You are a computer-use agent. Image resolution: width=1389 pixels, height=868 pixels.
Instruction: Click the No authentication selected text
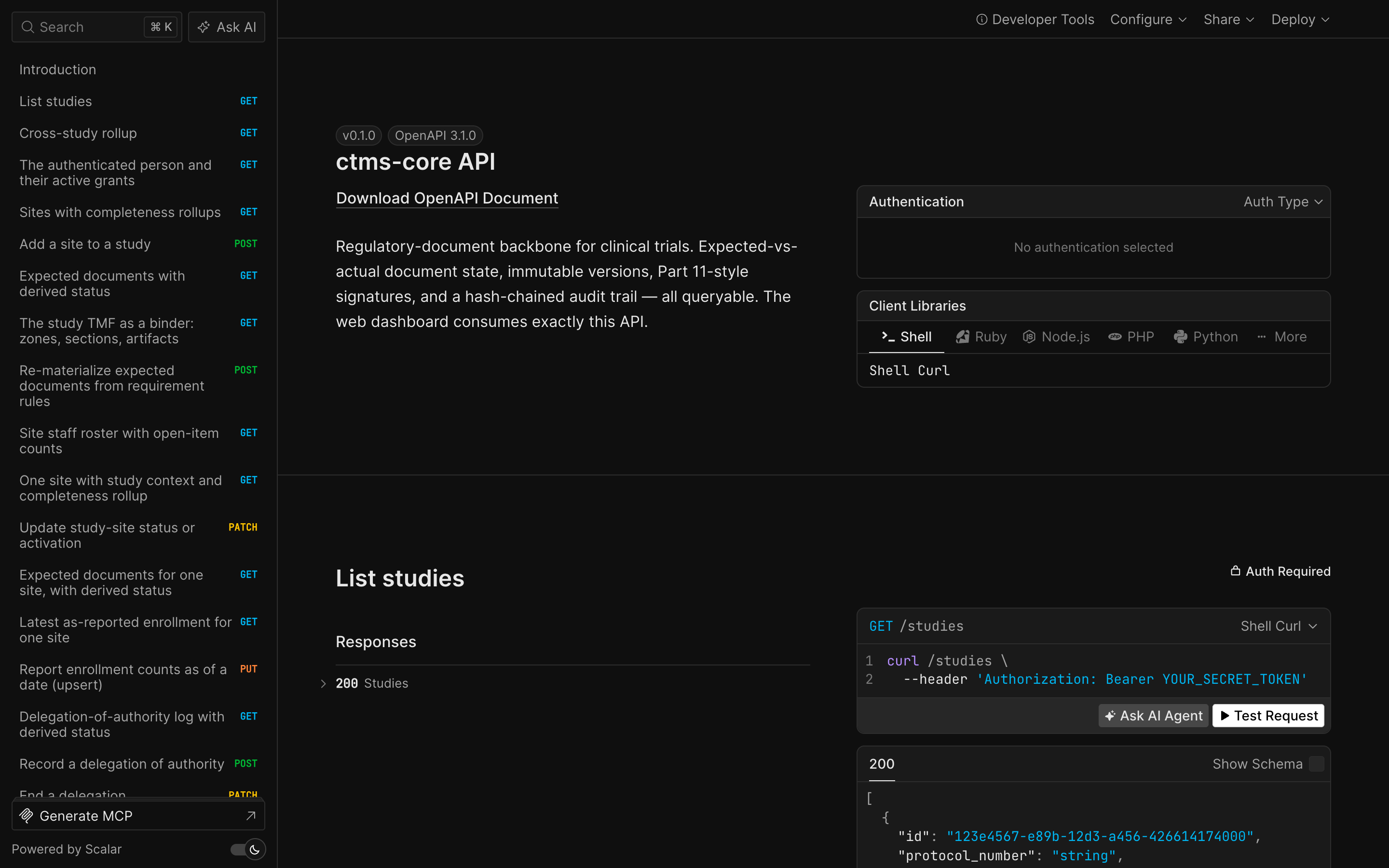pyautogui.click(x=1093, y=247)
